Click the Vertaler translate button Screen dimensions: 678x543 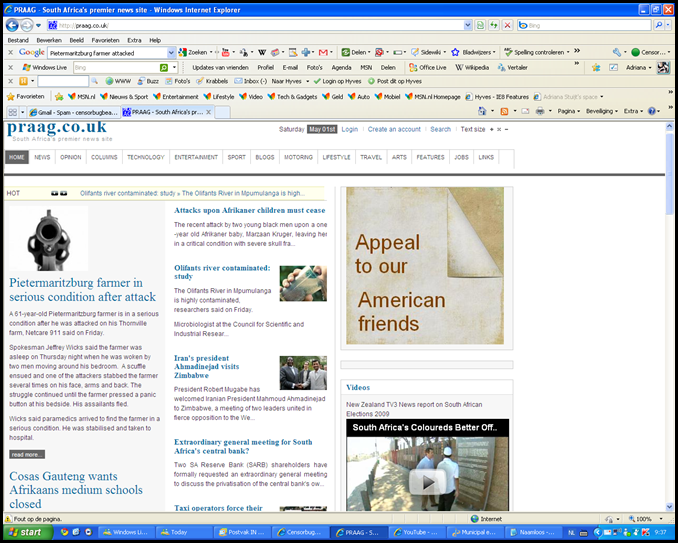point(512,67)
